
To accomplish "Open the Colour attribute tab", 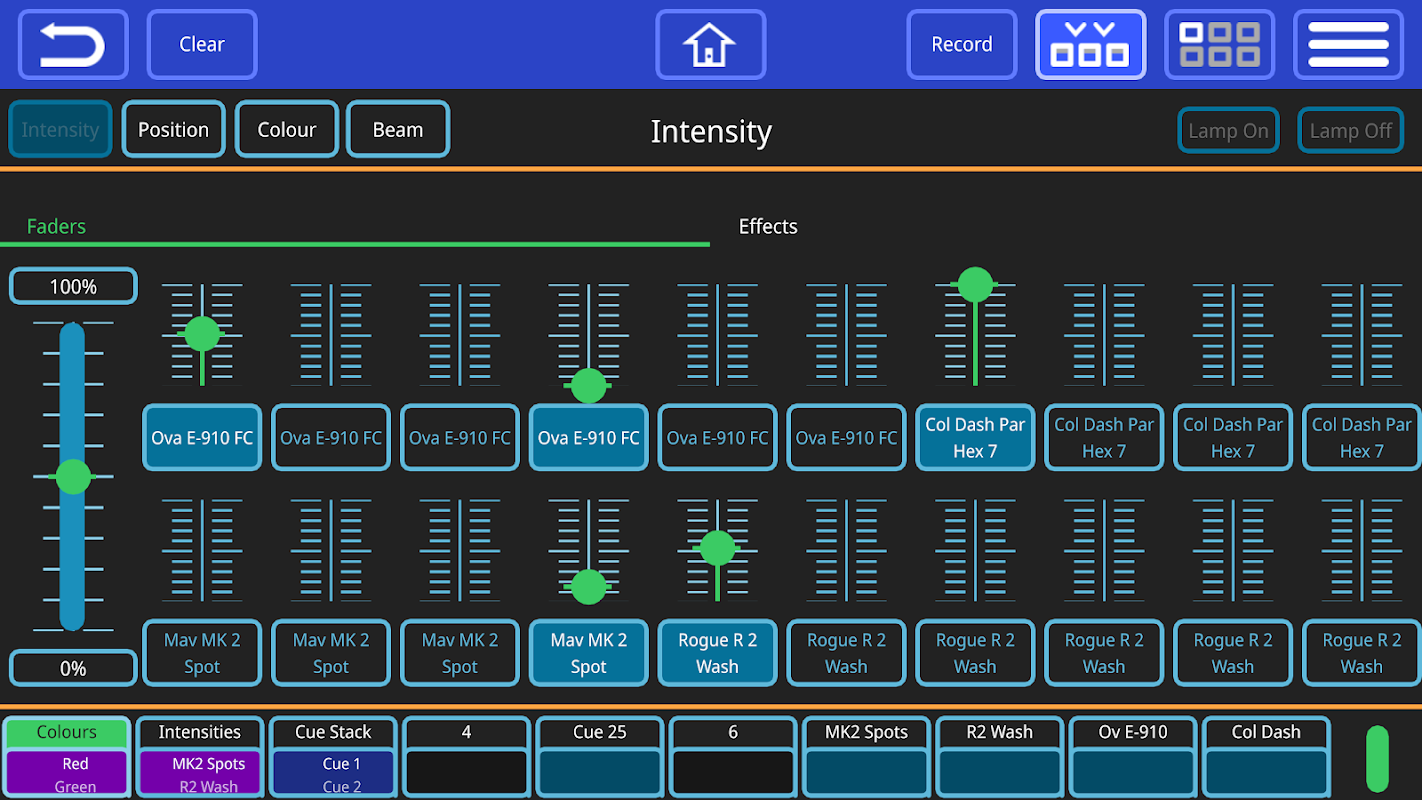I will (287, 130).
